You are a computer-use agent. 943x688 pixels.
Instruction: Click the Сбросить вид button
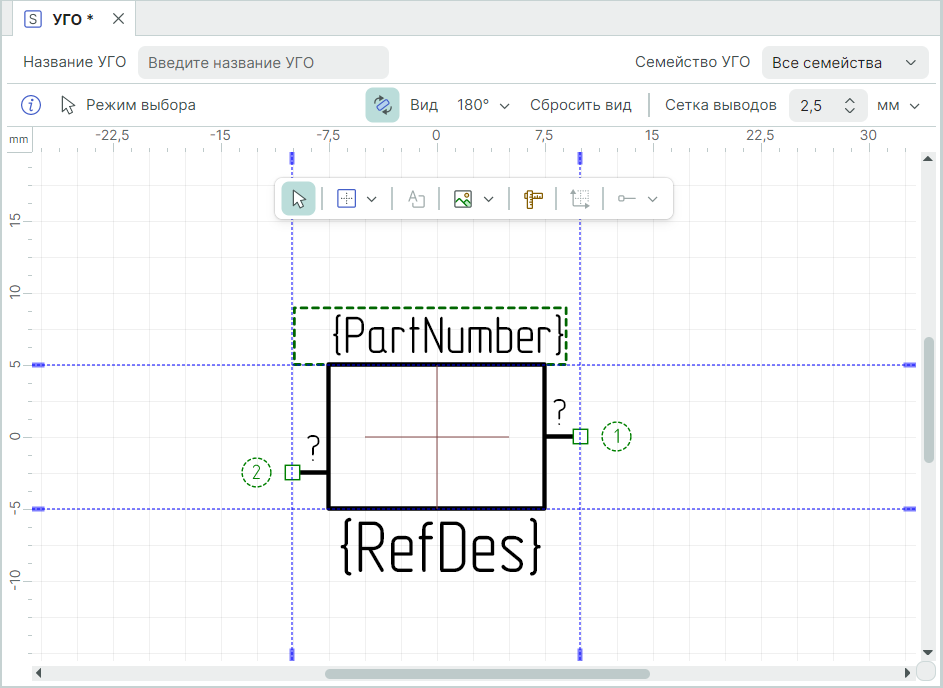pyautogui.click(x=580, y=105)
